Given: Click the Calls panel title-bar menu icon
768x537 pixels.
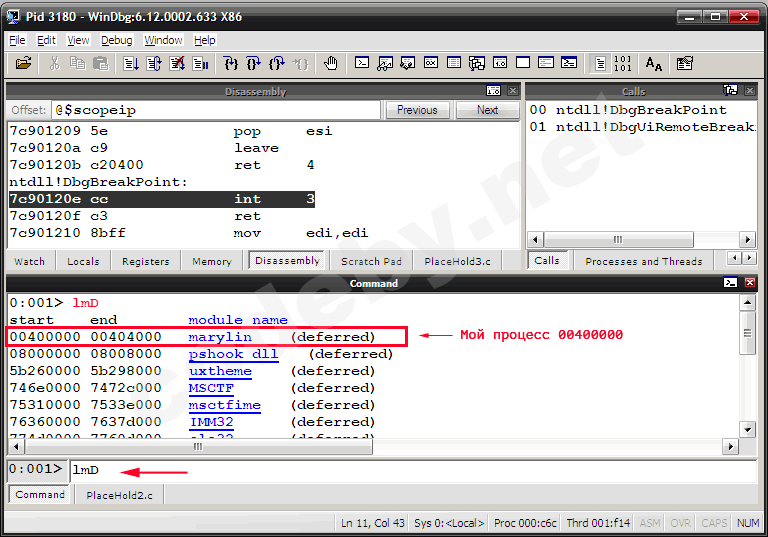Looking at the screenshot, I should [730, 90].
